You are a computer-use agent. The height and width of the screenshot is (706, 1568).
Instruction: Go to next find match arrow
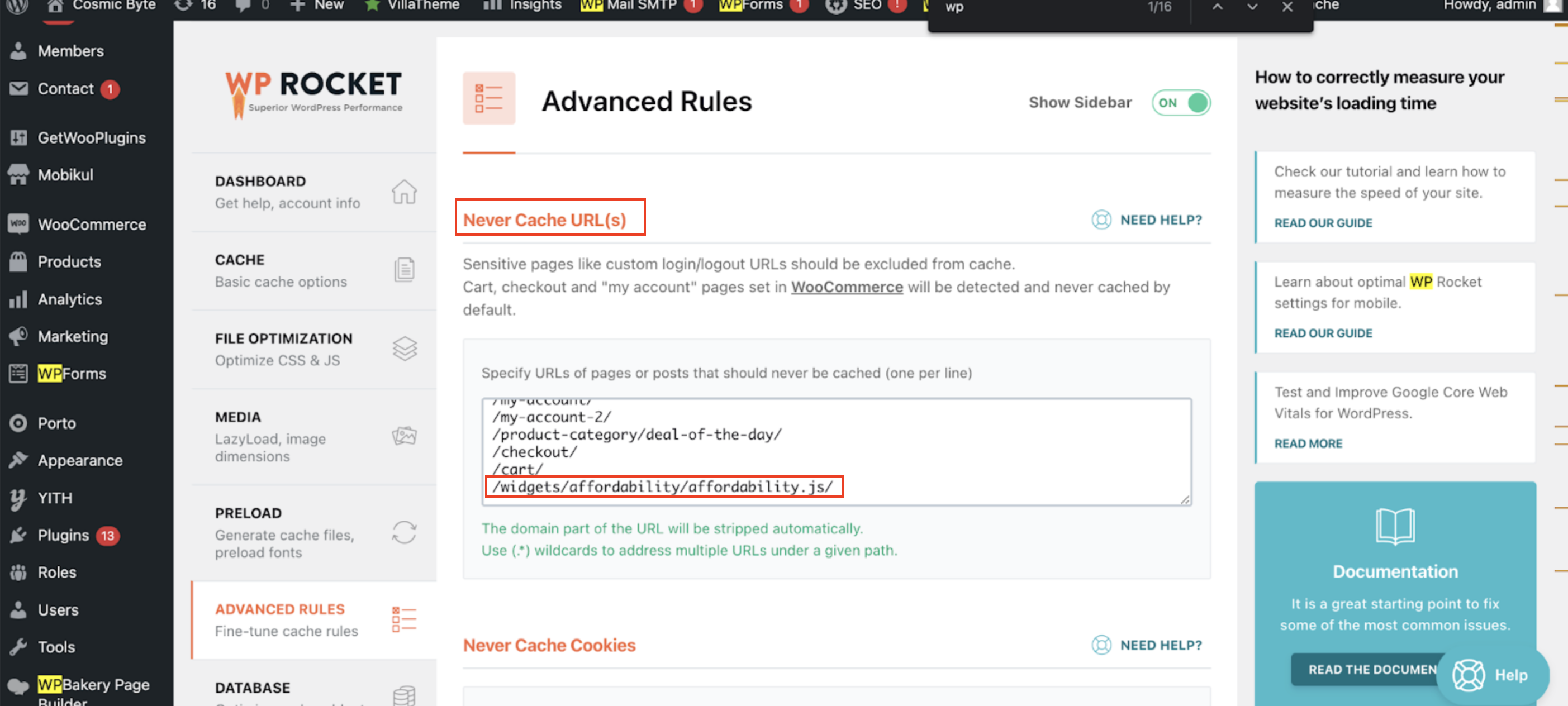click(1252, 7)
